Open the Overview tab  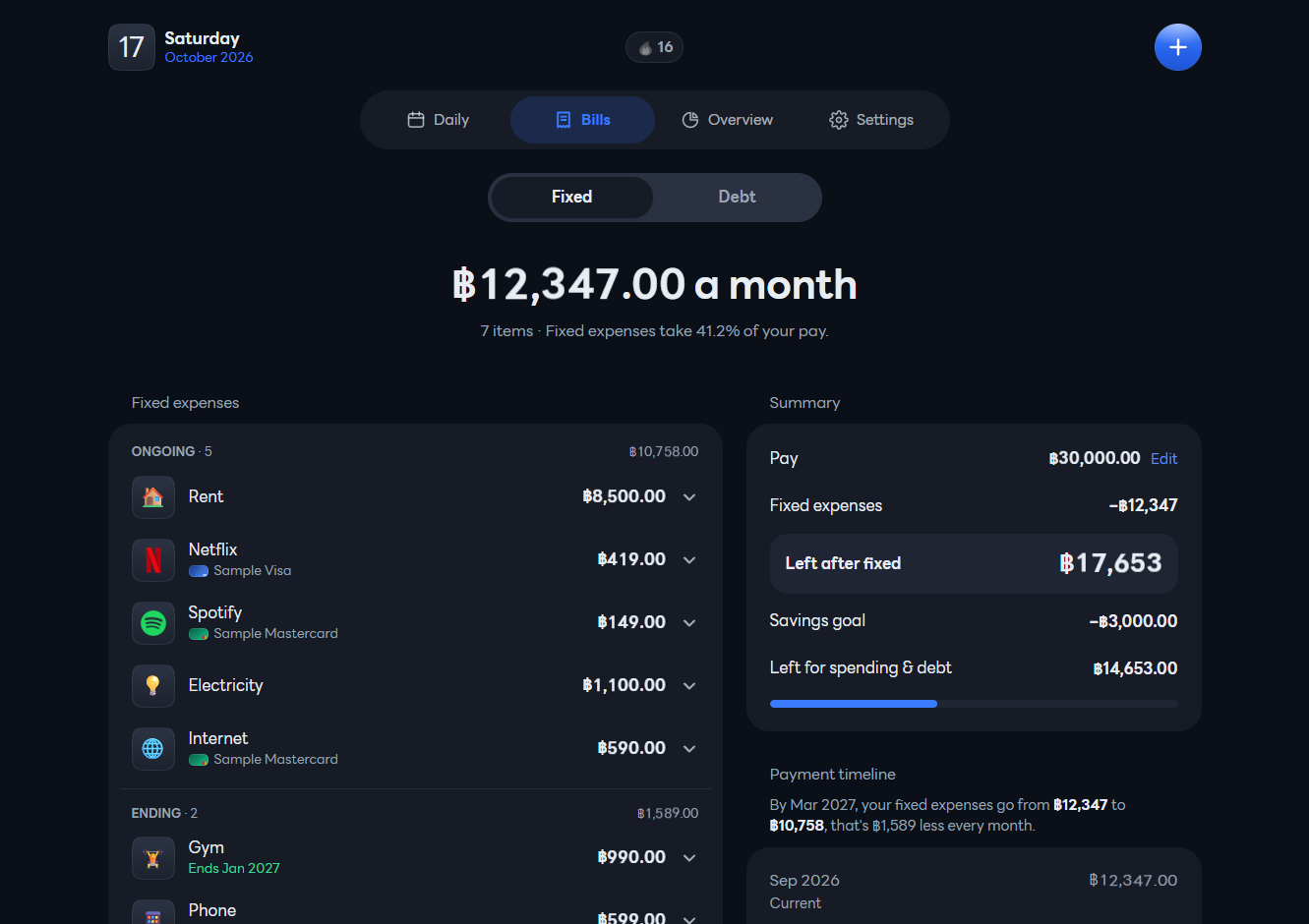pyautogui.click(x=727, y=120)
